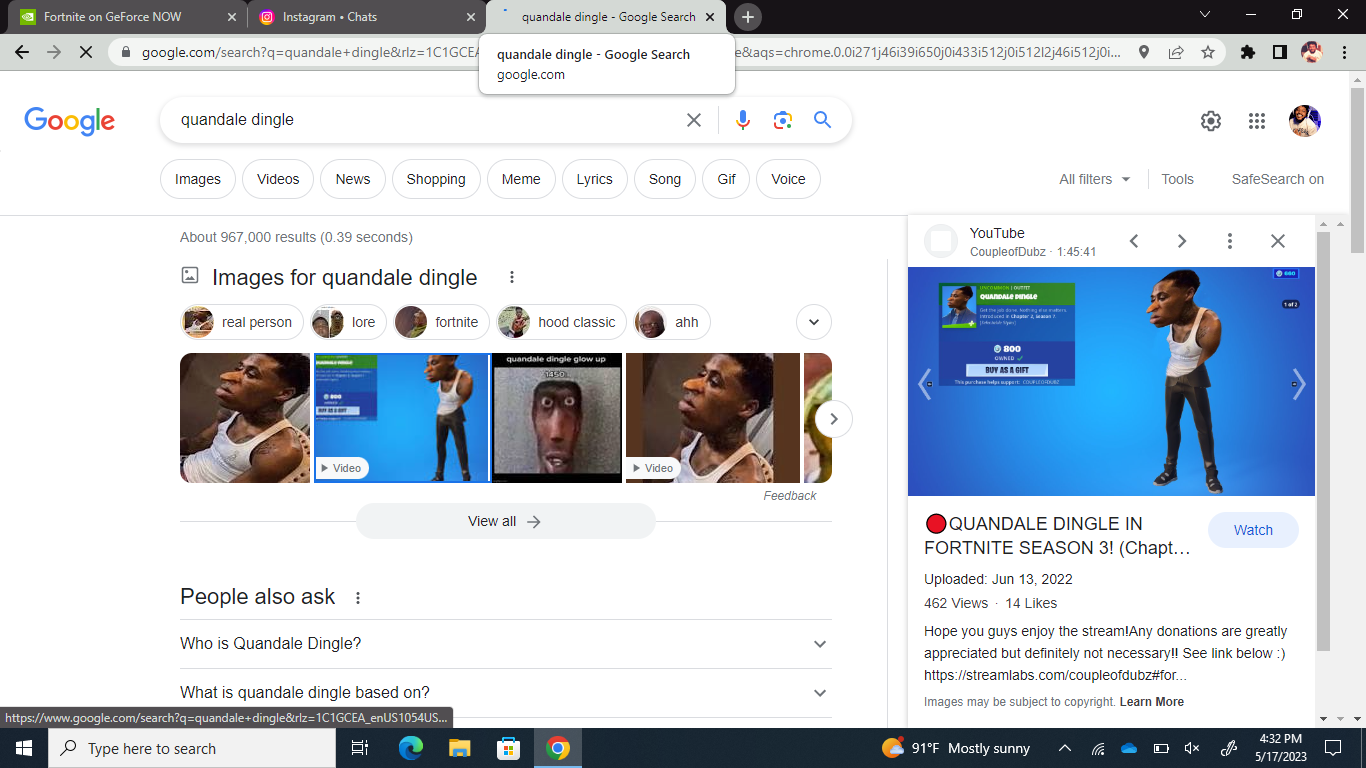Viewport: 1366px width, 768px height.
Task: Show hidden system tray icons
Action: [1065, 748]
